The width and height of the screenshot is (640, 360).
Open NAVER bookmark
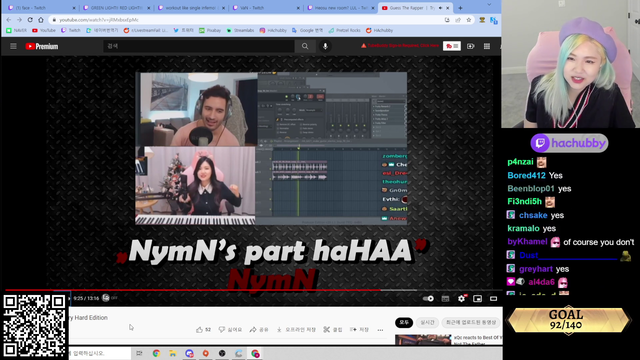(x=16, y=30)
